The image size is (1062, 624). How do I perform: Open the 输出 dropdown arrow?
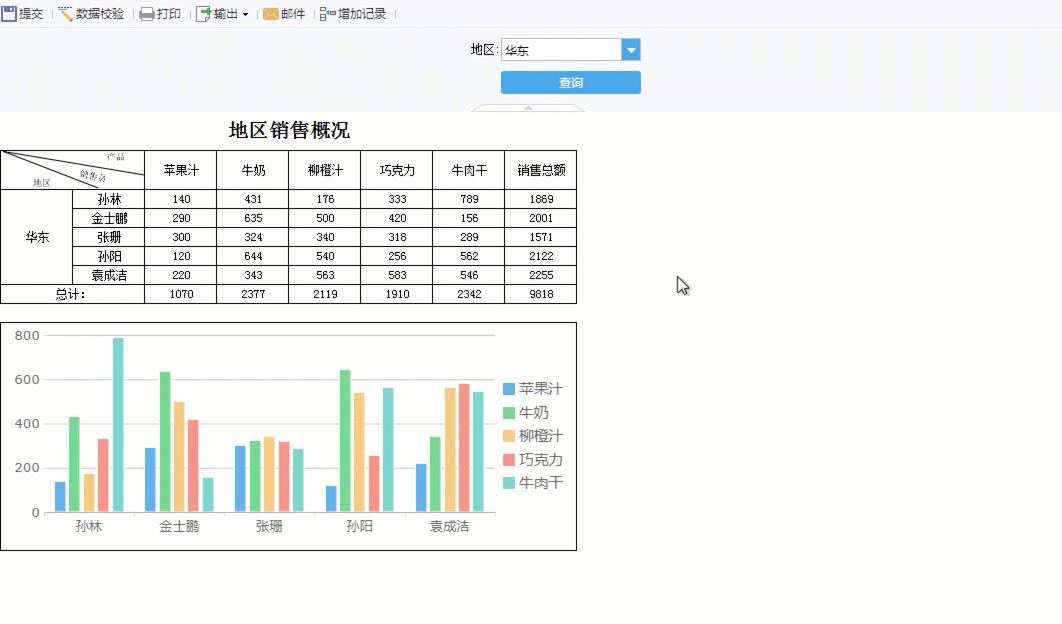245,15
